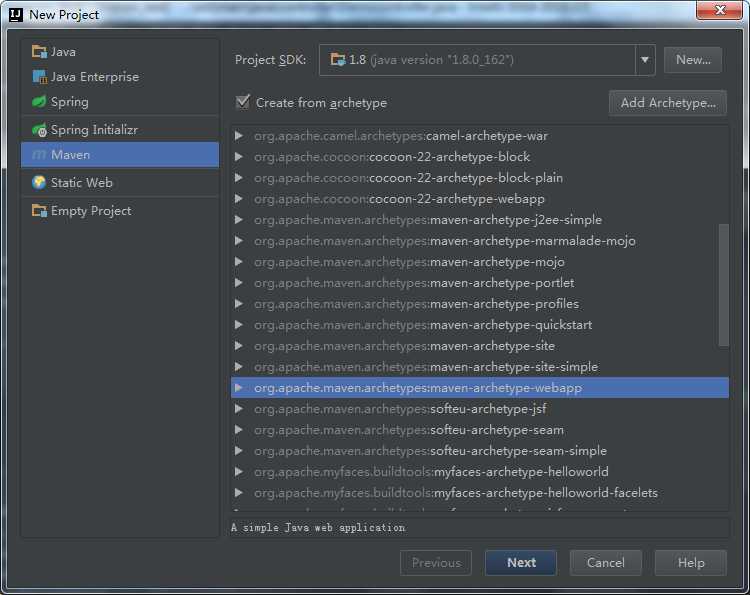Viewport: 750px width, 595px height.
Task: Click the archetype list scrollbar thumb
Action: coord(724,285)
